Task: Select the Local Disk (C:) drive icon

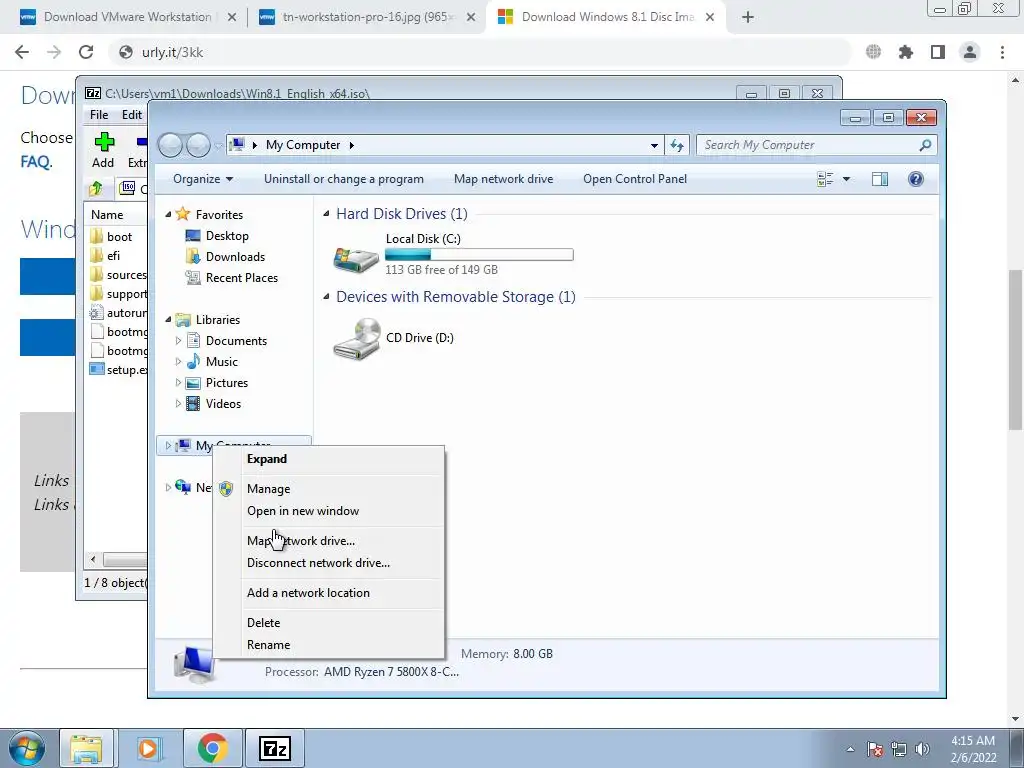Action: [356, 259]
